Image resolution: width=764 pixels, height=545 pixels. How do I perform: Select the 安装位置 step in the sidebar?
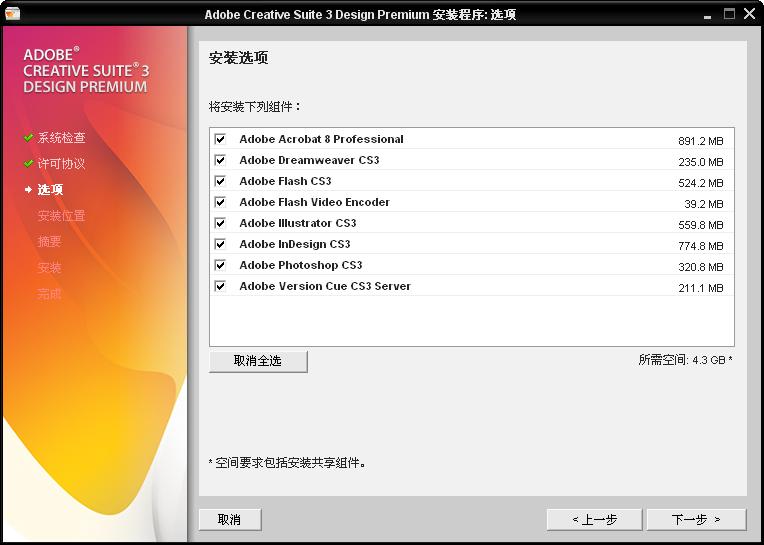click(x=61, y=215)
